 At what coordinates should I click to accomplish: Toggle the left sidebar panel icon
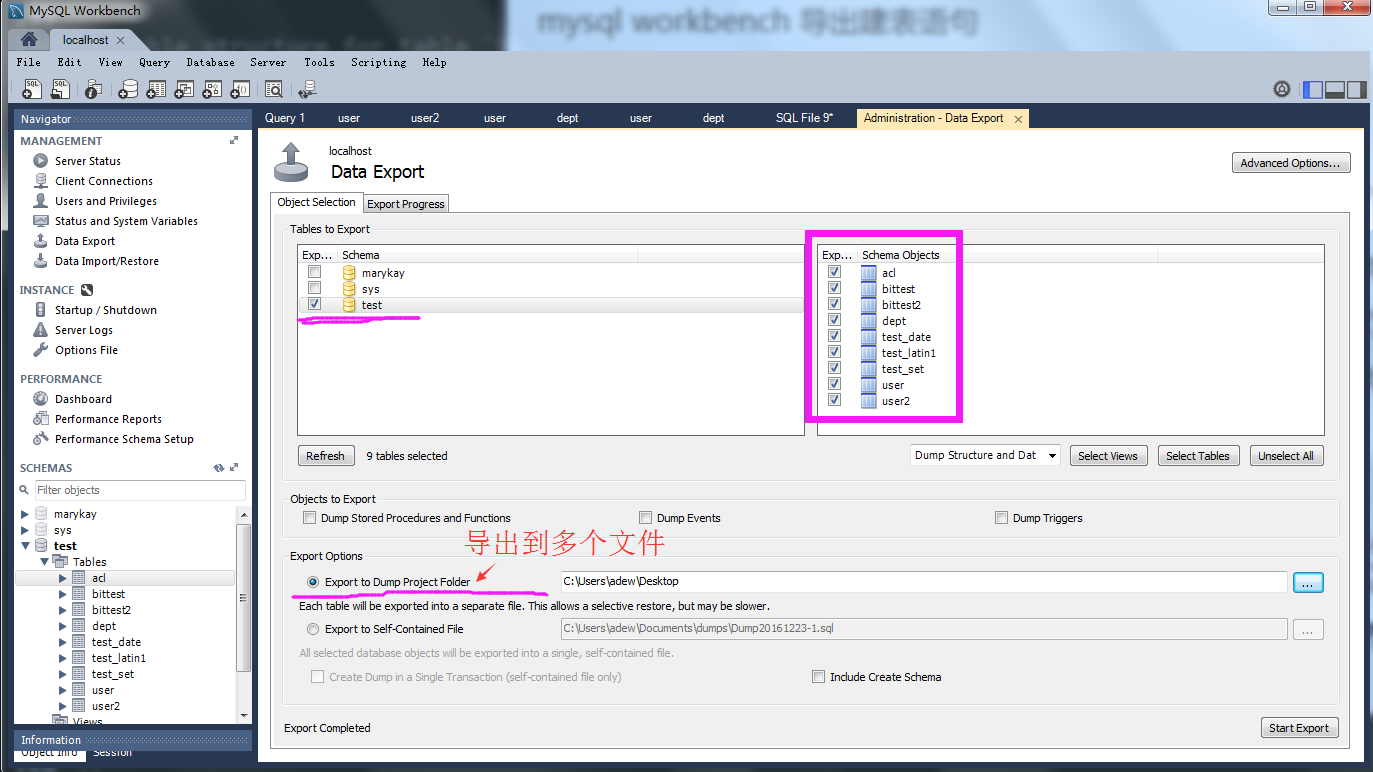[1313, 89]
